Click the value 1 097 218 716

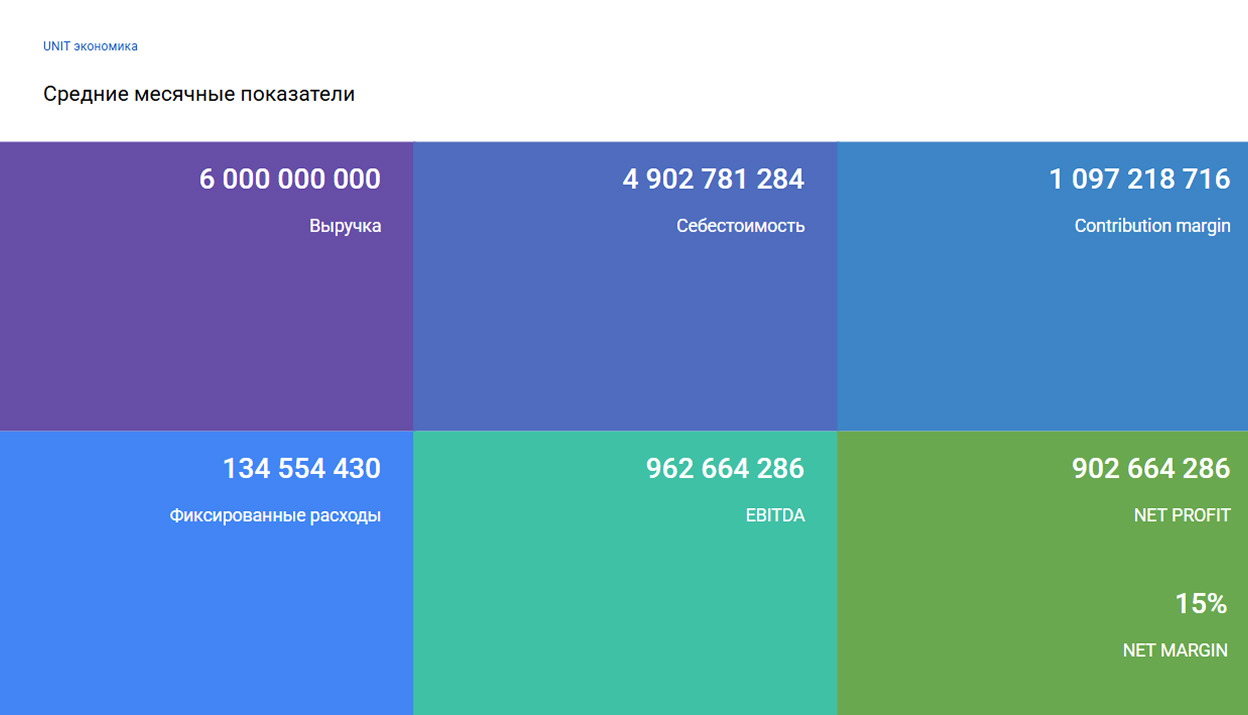(x=1139, y=179)
